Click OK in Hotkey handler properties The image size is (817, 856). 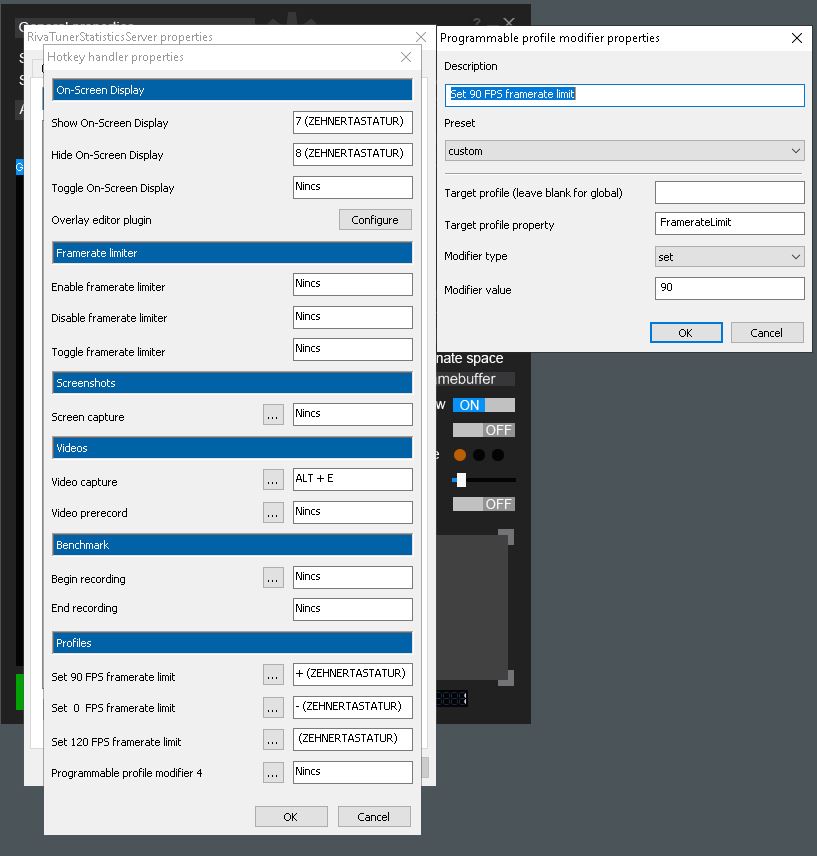click(x=291, y=817)
